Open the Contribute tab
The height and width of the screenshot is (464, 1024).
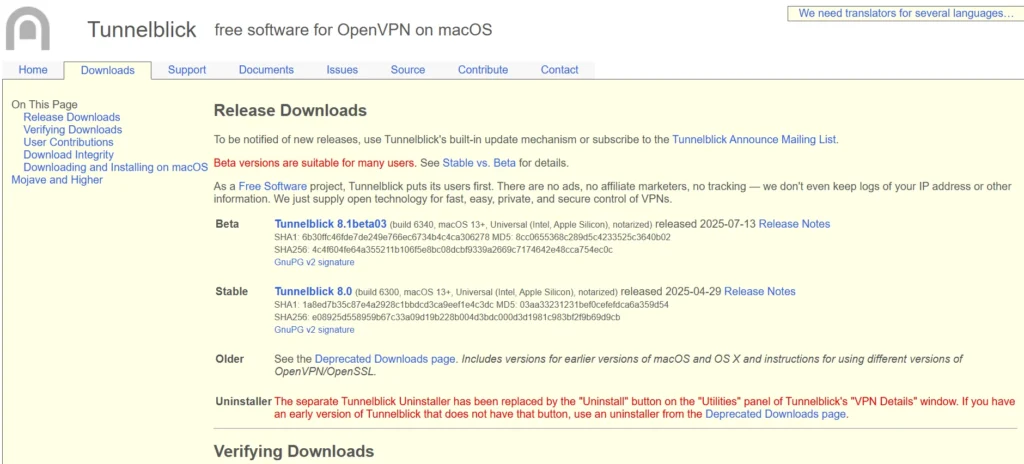click(x=483, y=70)
